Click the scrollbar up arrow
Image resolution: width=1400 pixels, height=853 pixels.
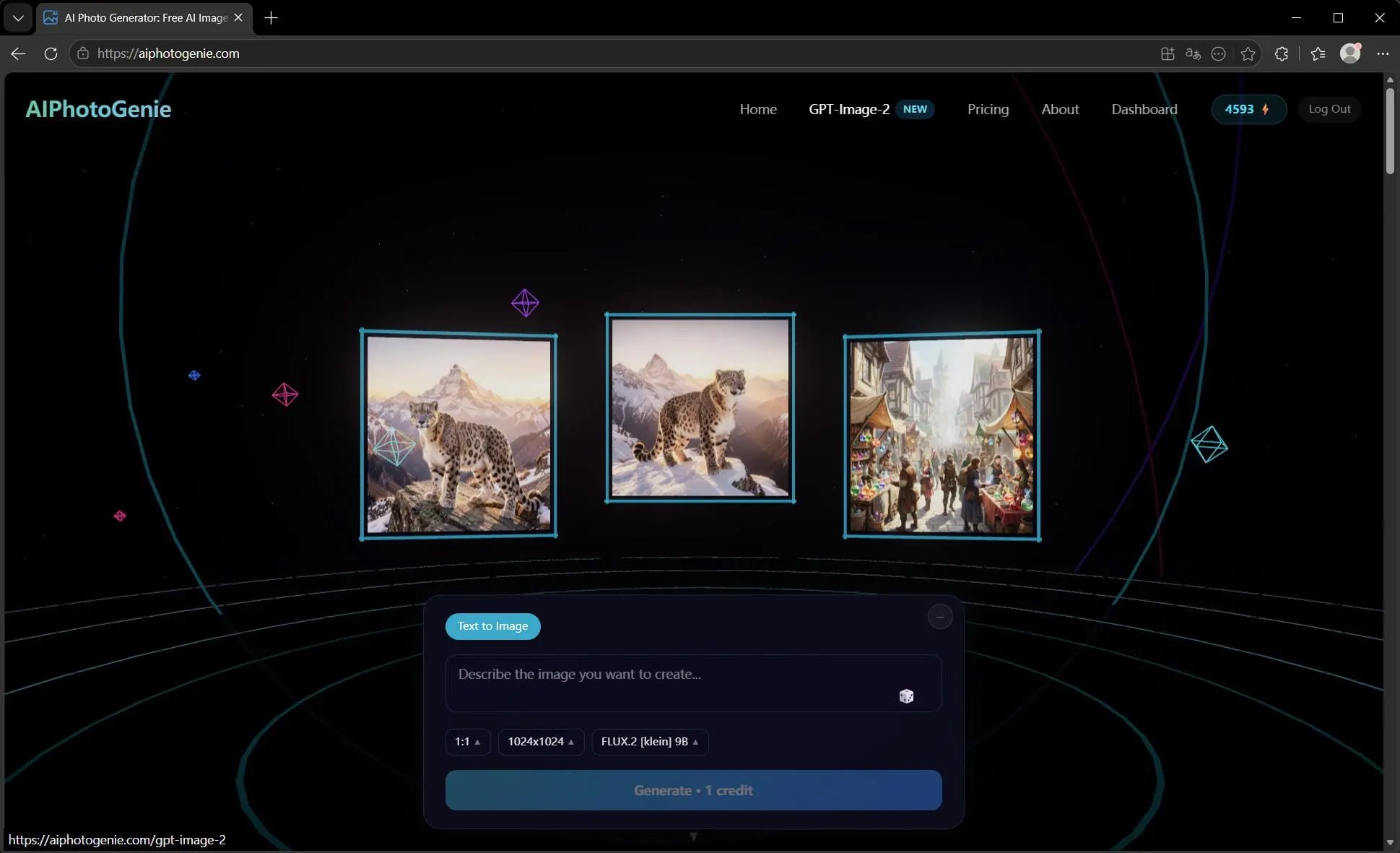pos(1390,79)
